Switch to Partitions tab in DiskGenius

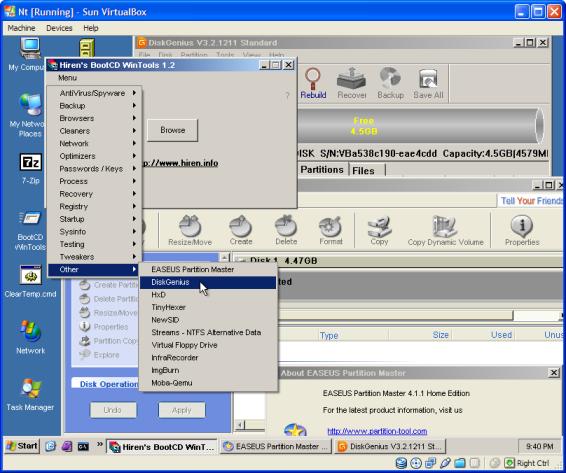322,170
